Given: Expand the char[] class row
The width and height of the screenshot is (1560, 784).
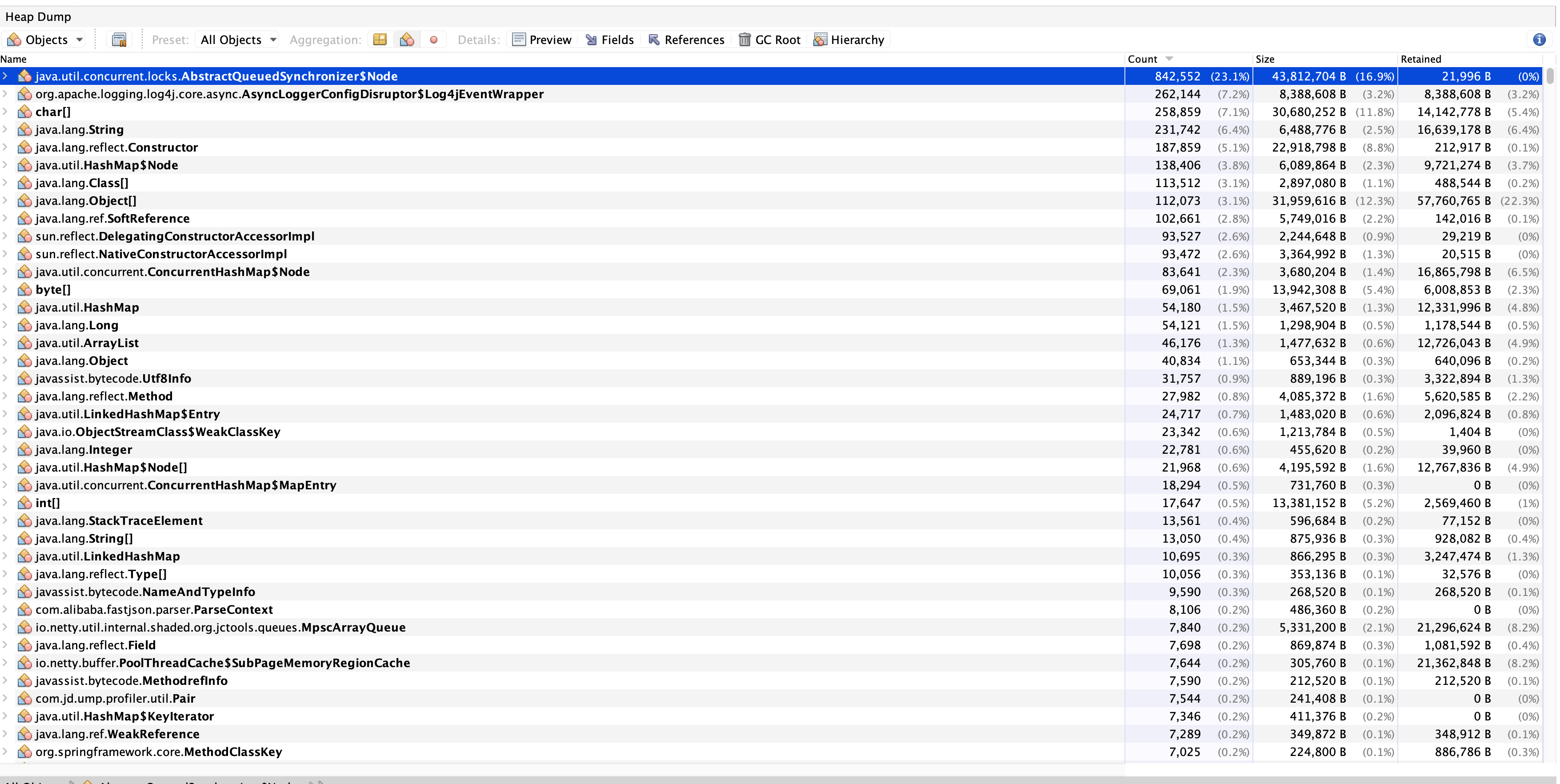Looking at the screenshot, I should click(x=5, y=112).
